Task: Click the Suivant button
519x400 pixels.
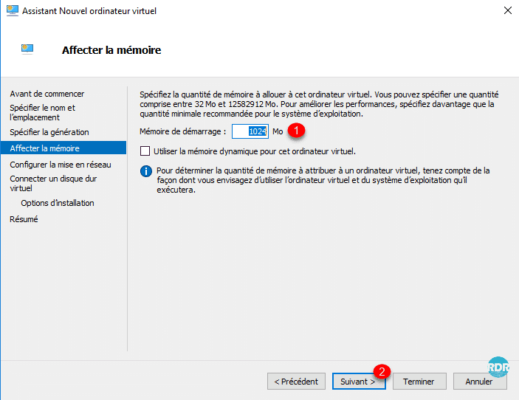Action: (359, 381)
